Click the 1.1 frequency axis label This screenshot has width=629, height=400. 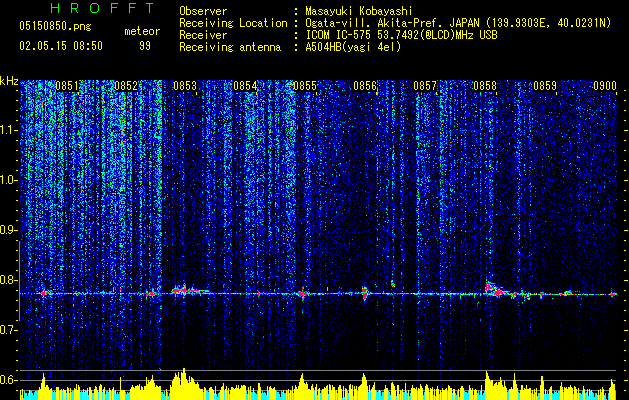[x=9, y=130]
